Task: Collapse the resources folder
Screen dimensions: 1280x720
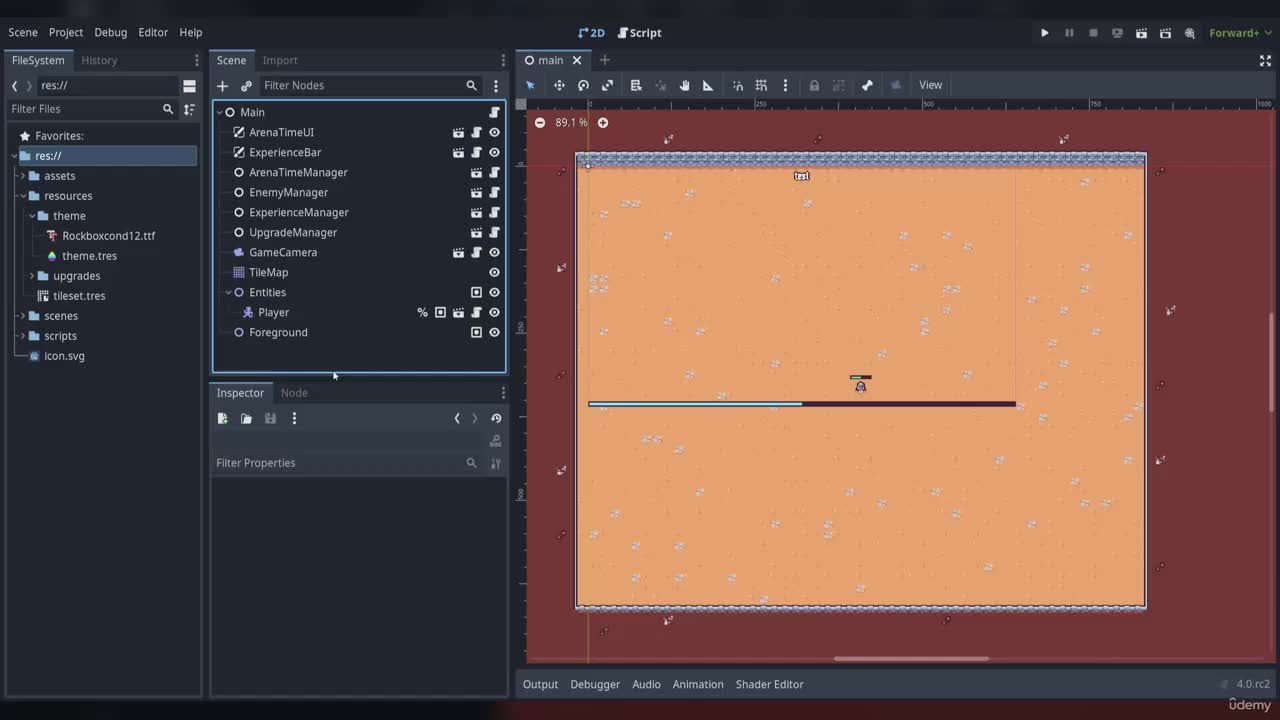Action: coord(22,196)
